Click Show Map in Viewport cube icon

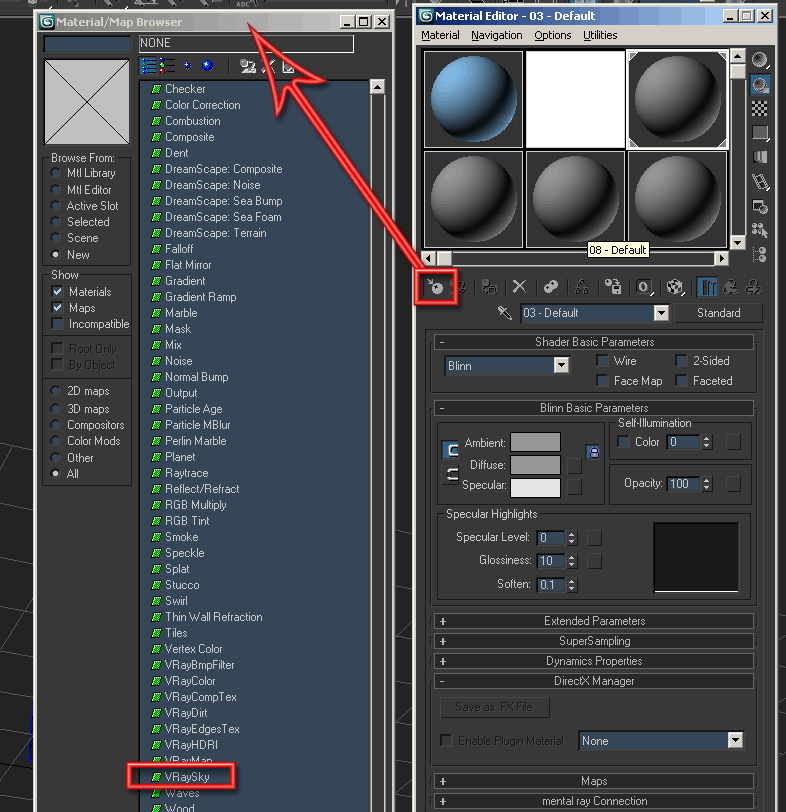675,286
